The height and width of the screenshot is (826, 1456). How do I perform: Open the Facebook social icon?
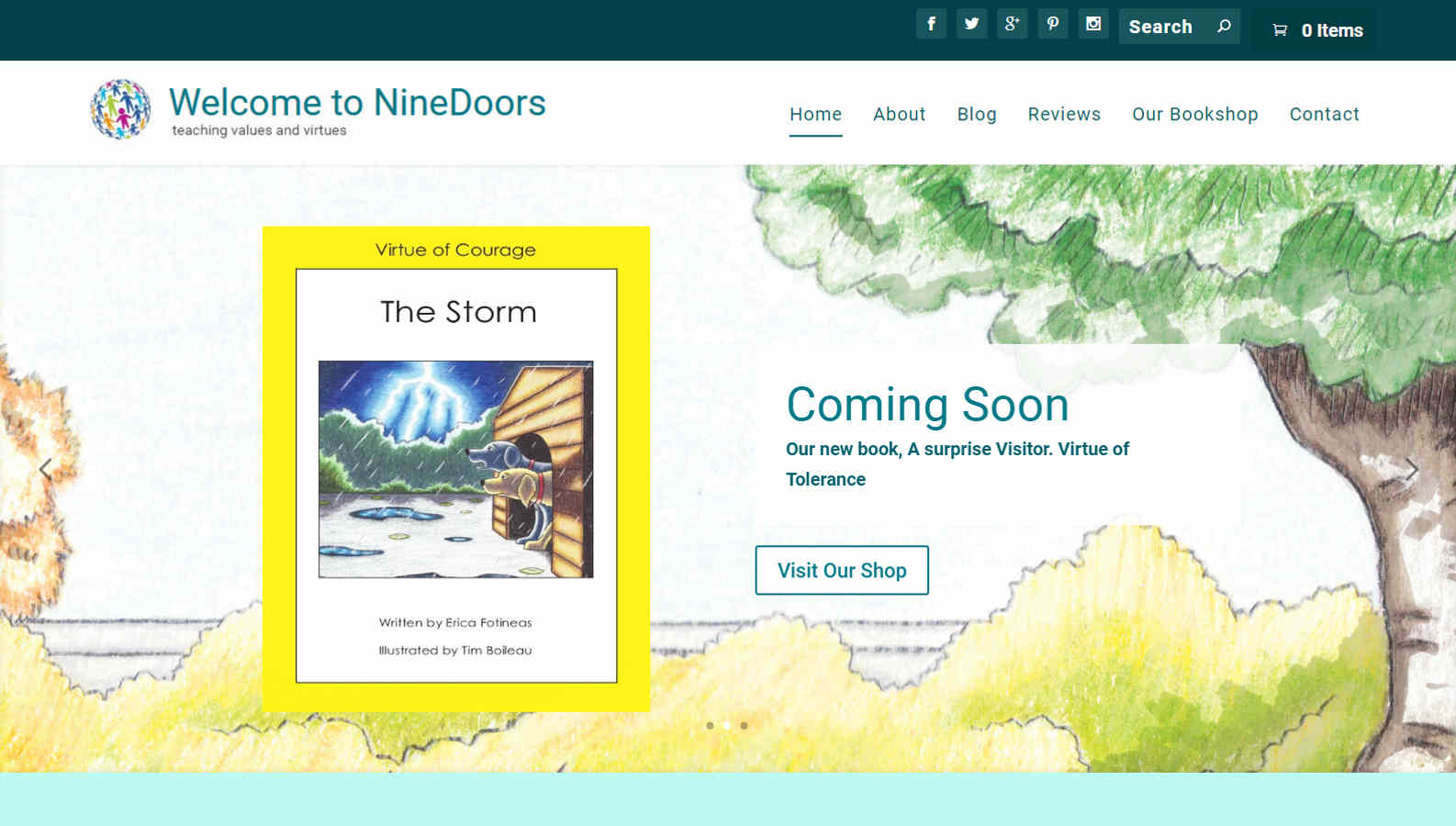[931, 24]
